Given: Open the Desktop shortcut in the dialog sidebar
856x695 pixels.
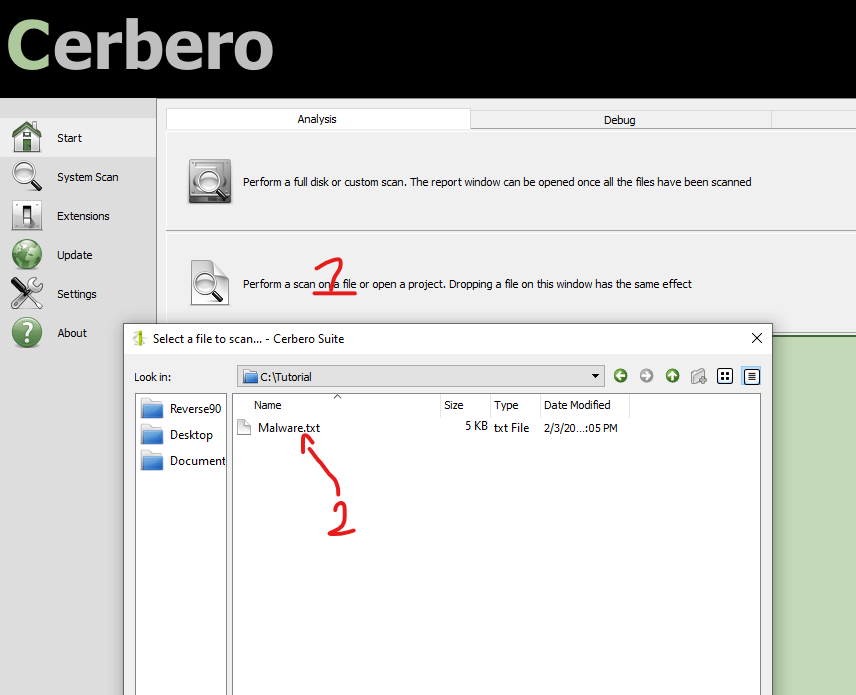Looking at the screenshot, I should pyautogui.click(x=190, y=434).
